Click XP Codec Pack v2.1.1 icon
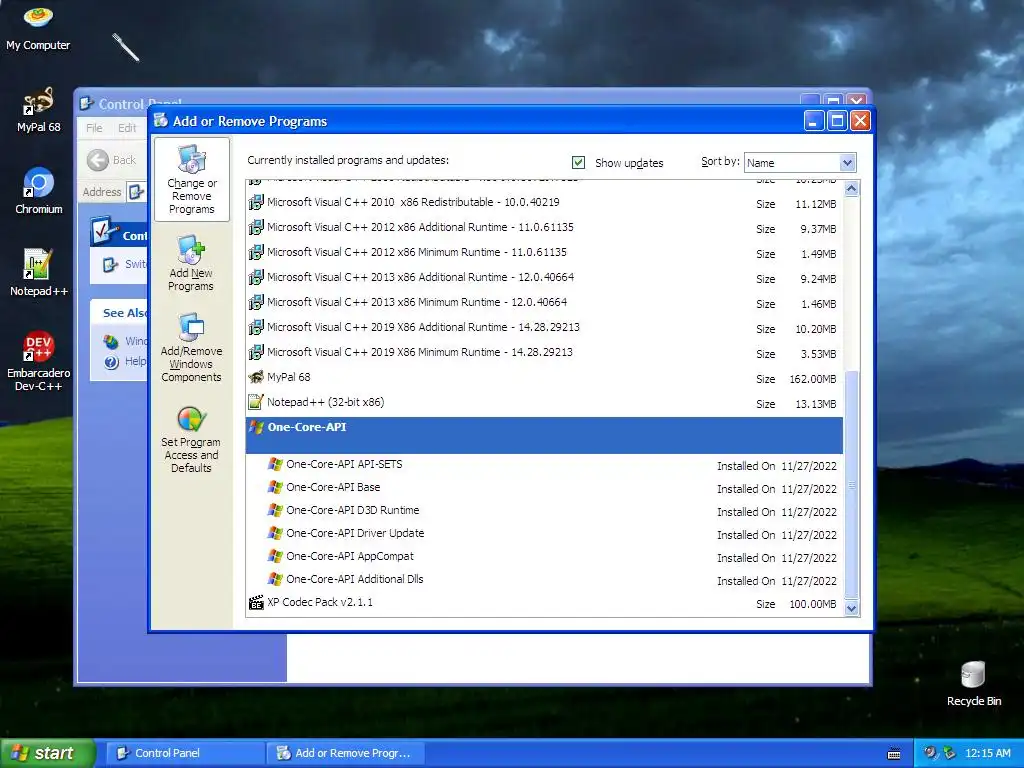 point(256,603)
